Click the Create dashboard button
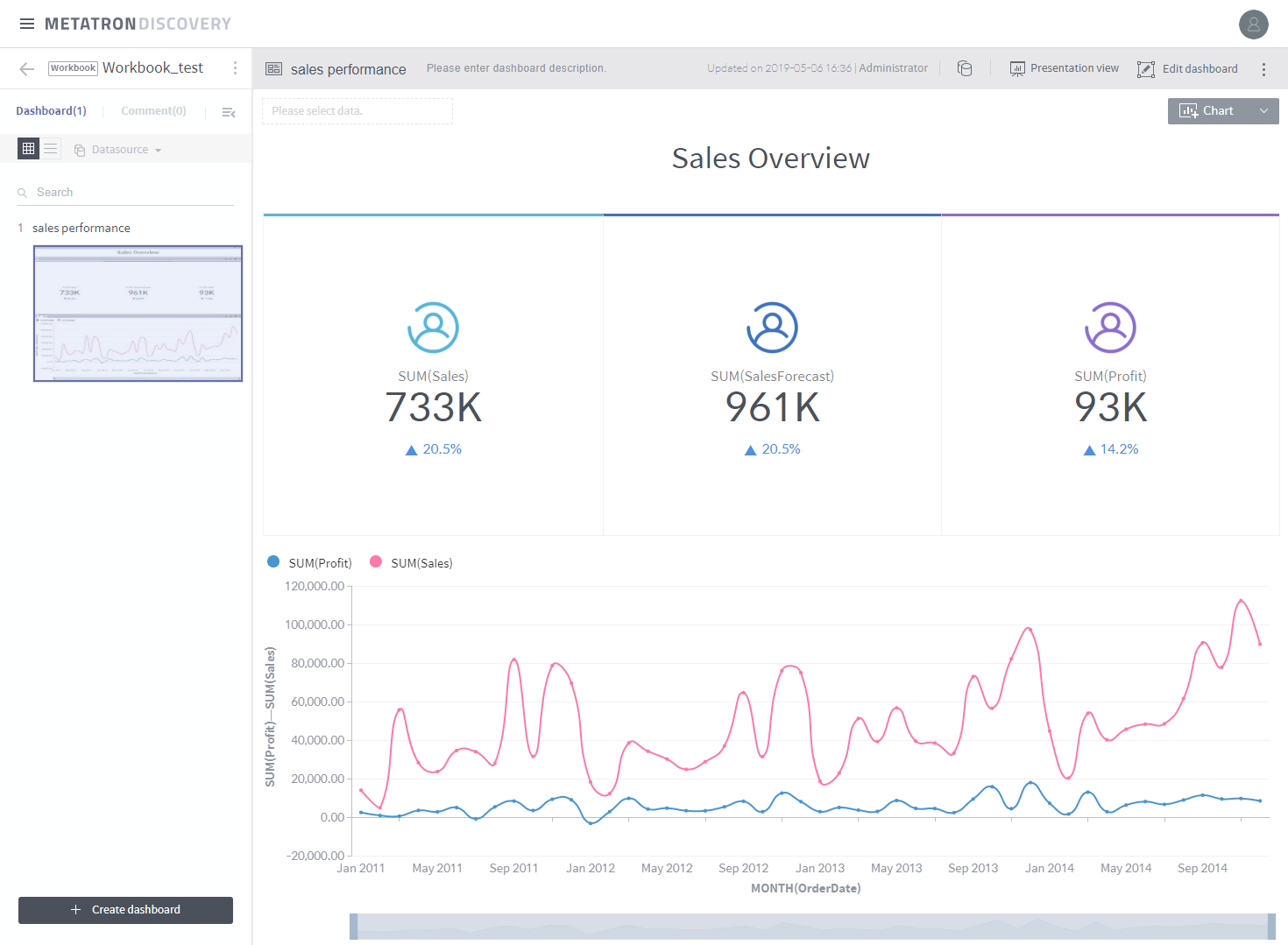1288x945 pixels. pyautogui.click(x=125, y=910)
